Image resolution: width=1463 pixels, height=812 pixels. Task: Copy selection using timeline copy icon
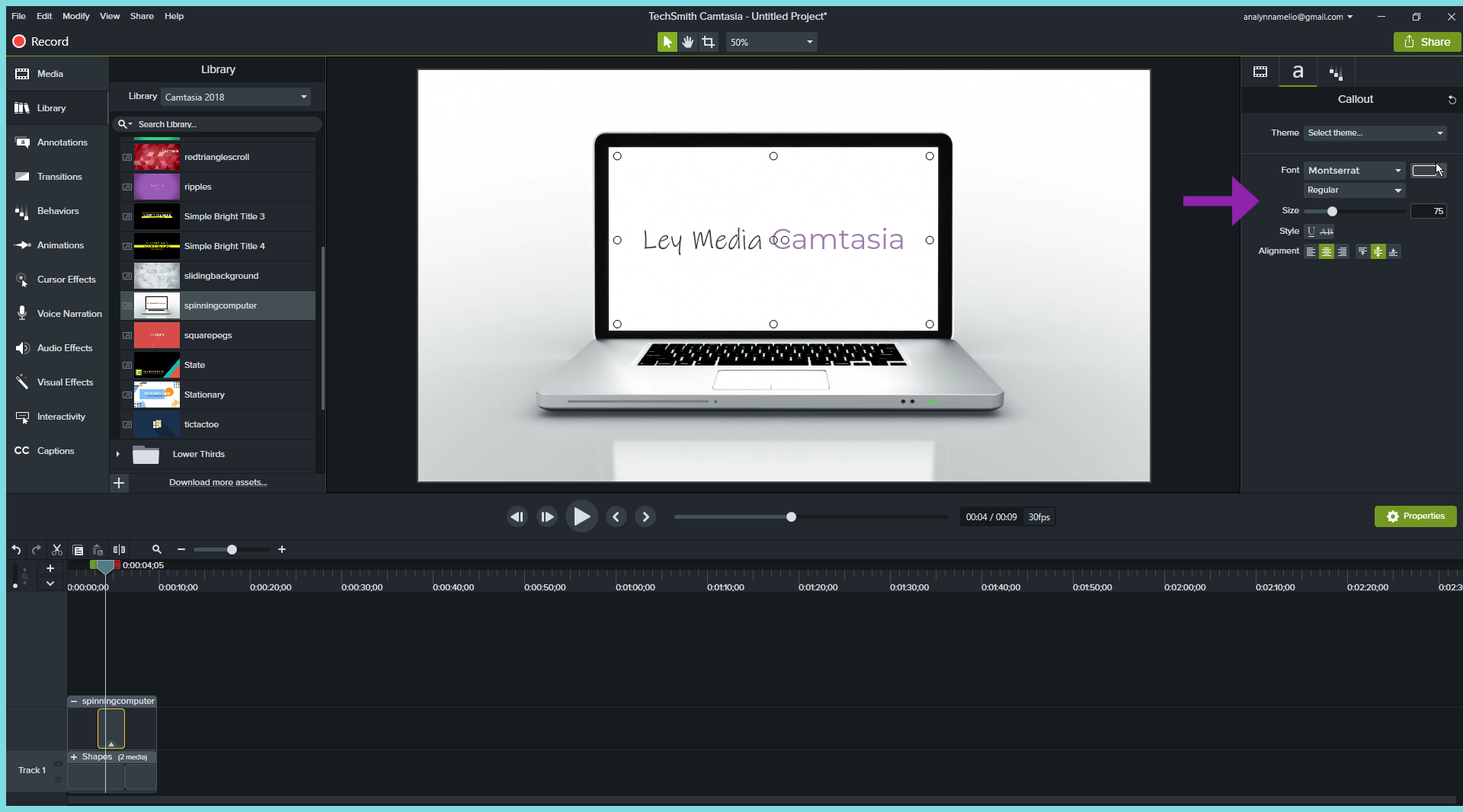coord(78,549)
